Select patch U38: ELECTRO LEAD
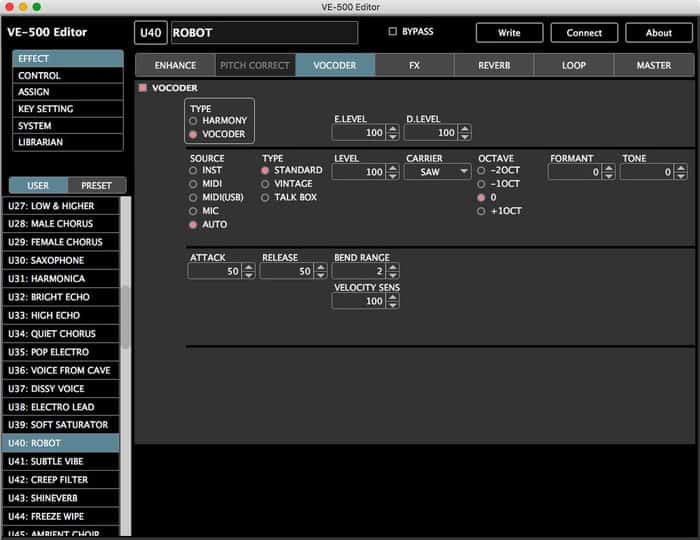Viewport: 700px width, 540px height. pyautogui.click(x=61, y=407)
